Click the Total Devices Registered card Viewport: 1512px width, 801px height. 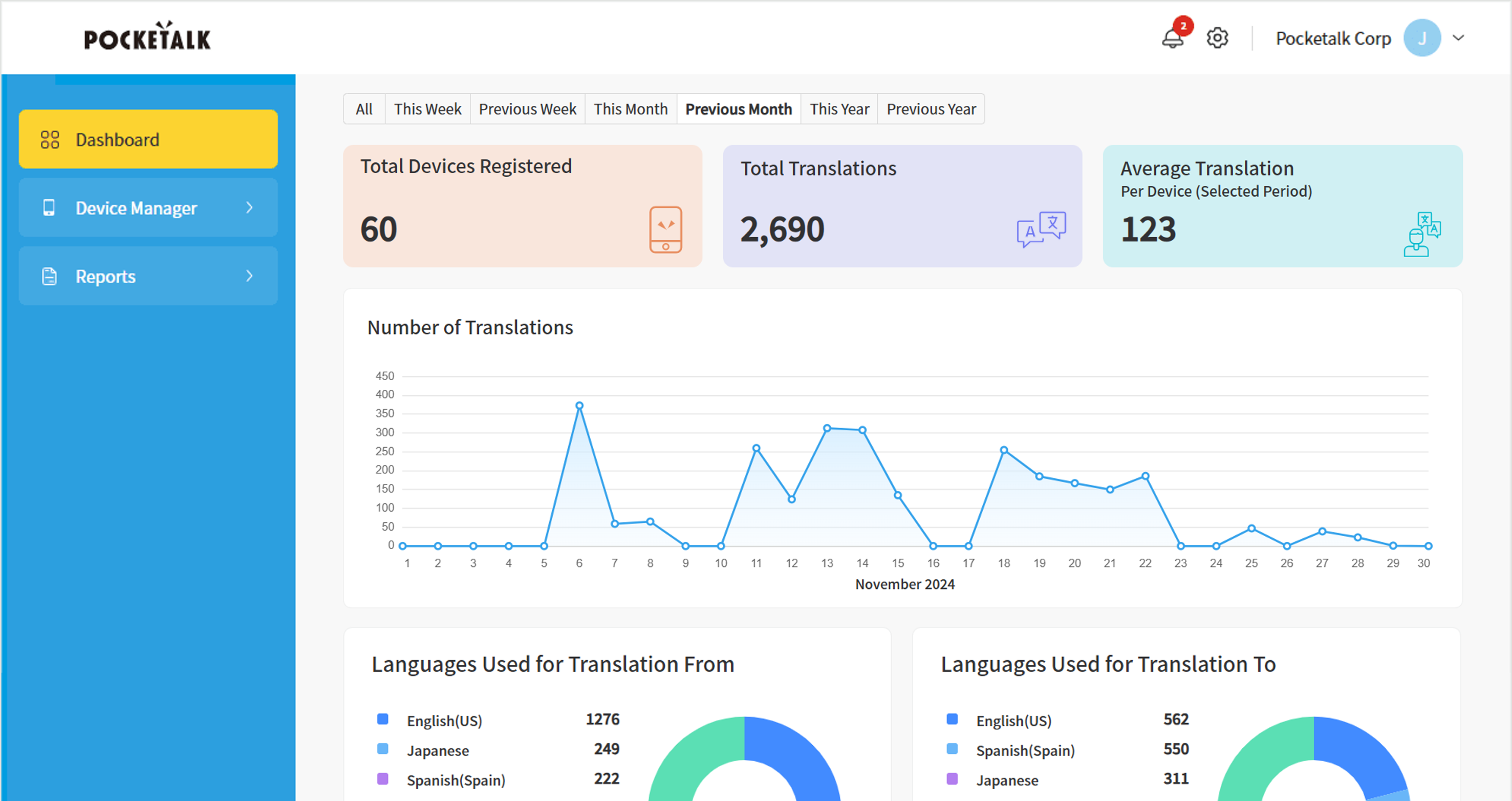(523, 206)
